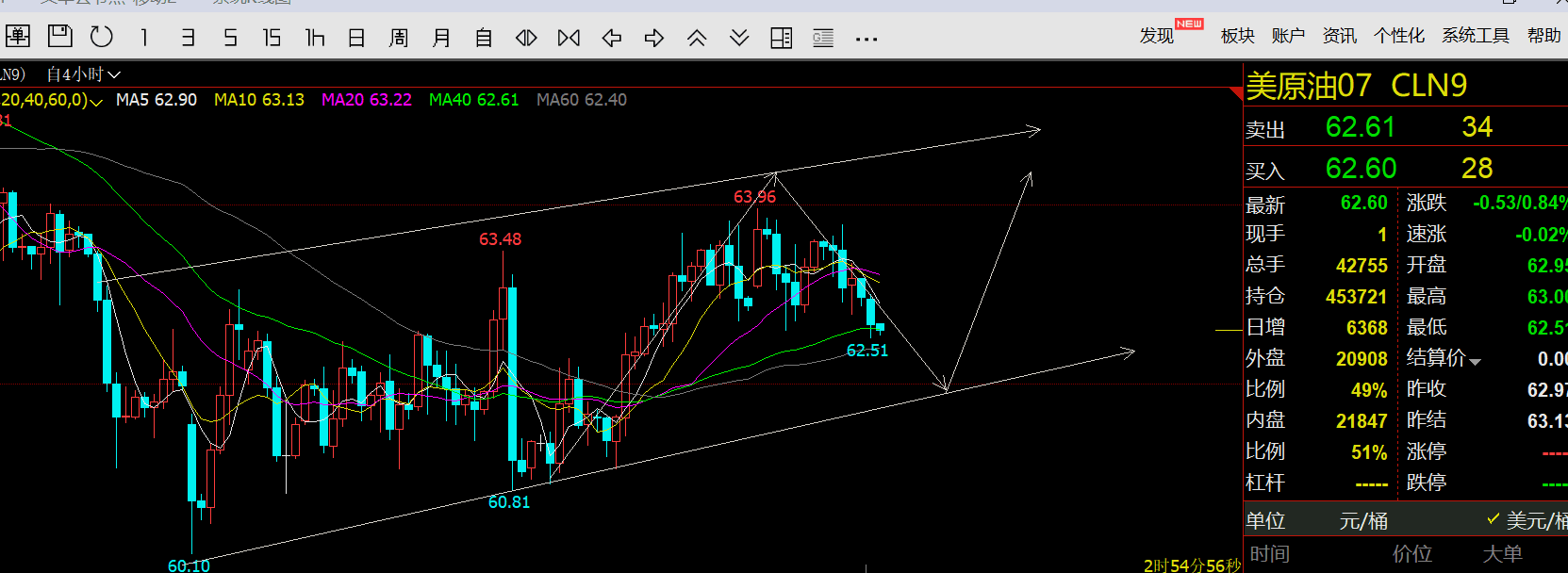
Task: Click the outward-pointing horizontal triangles icon
Action: (526, 38)
